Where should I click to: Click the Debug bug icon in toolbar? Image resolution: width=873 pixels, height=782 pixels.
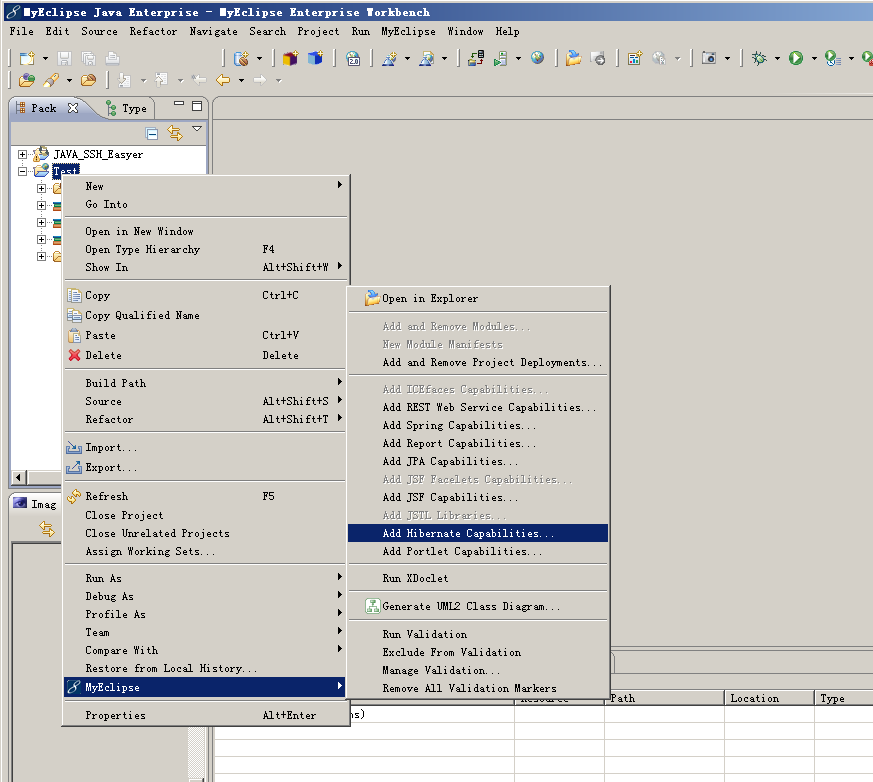coord(760,58)
